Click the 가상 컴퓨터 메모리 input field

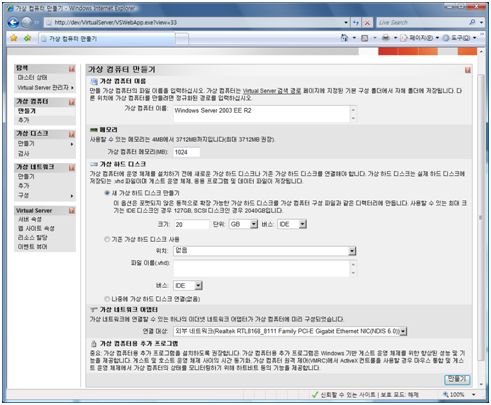point(187,152)
